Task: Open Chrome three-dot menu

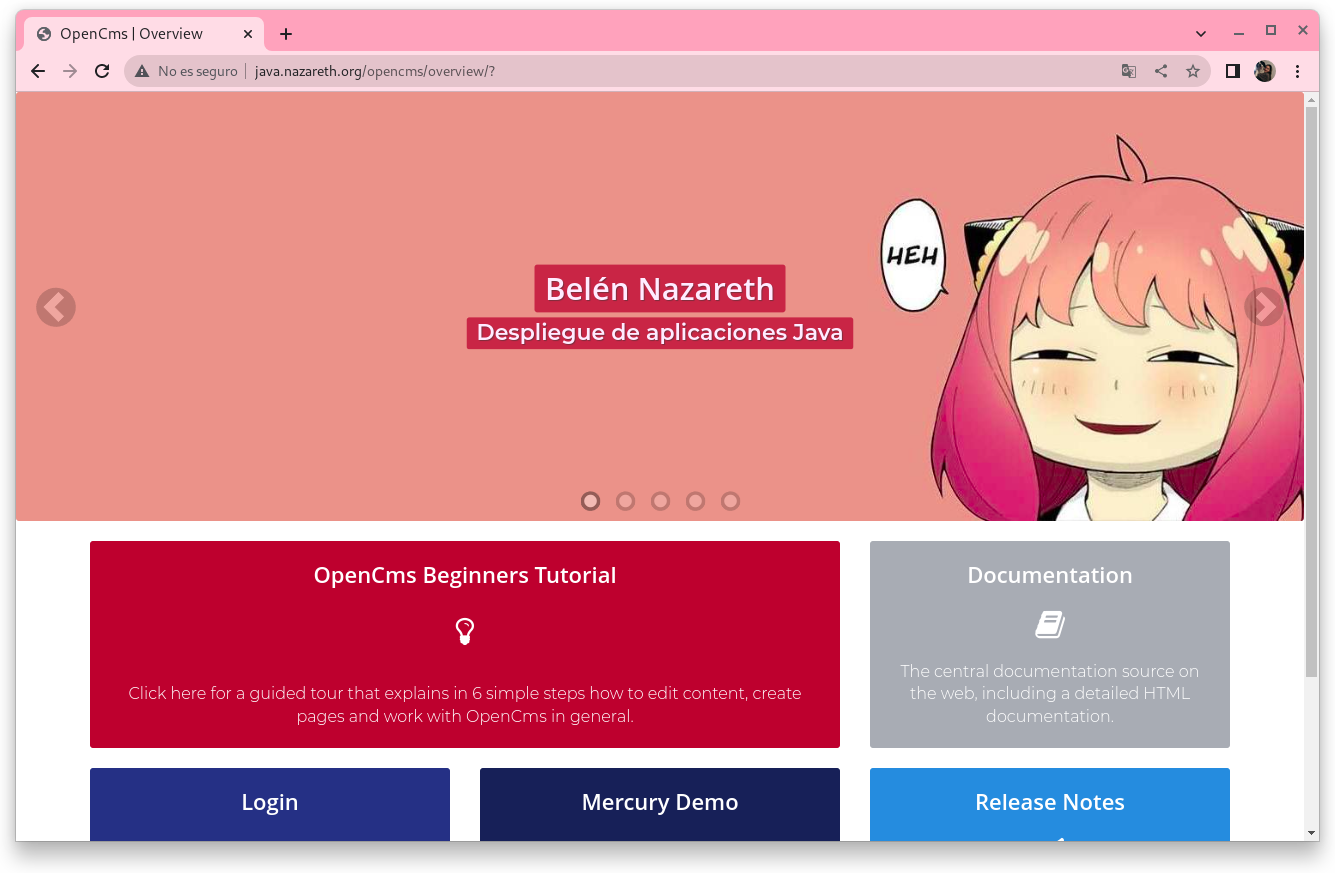Action: click(1297, 71)
